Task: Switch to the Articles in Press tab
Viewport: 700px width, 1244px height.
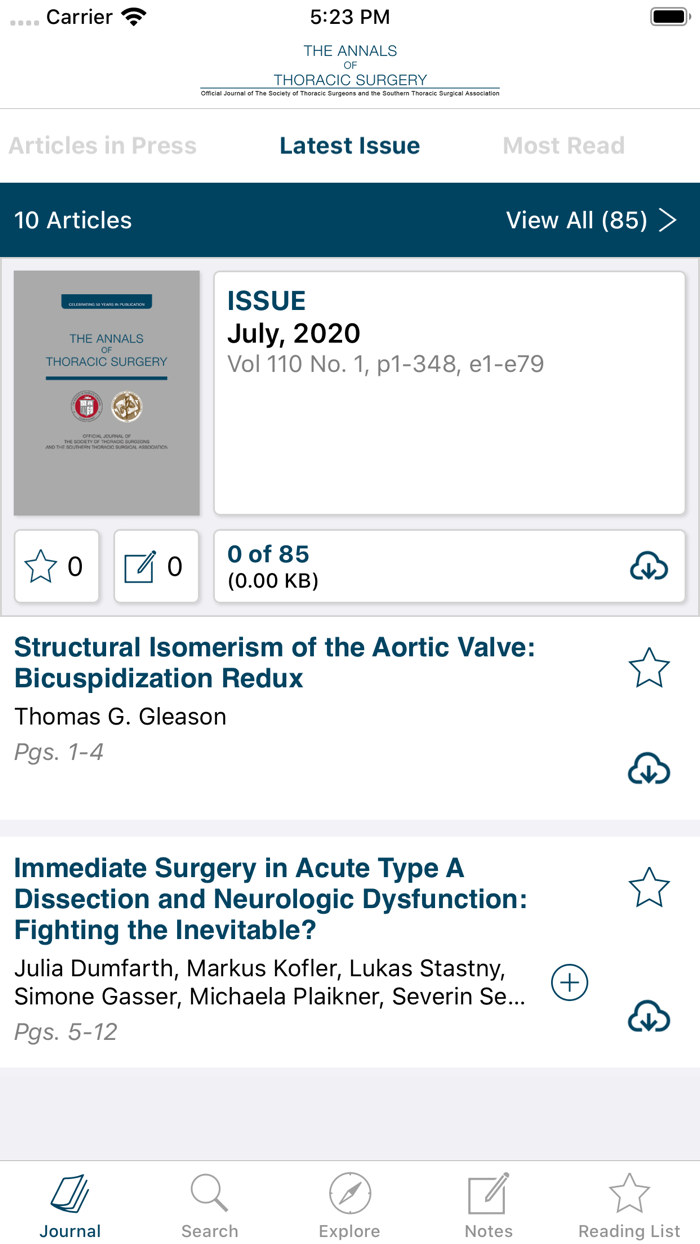Action: point(103,145)
